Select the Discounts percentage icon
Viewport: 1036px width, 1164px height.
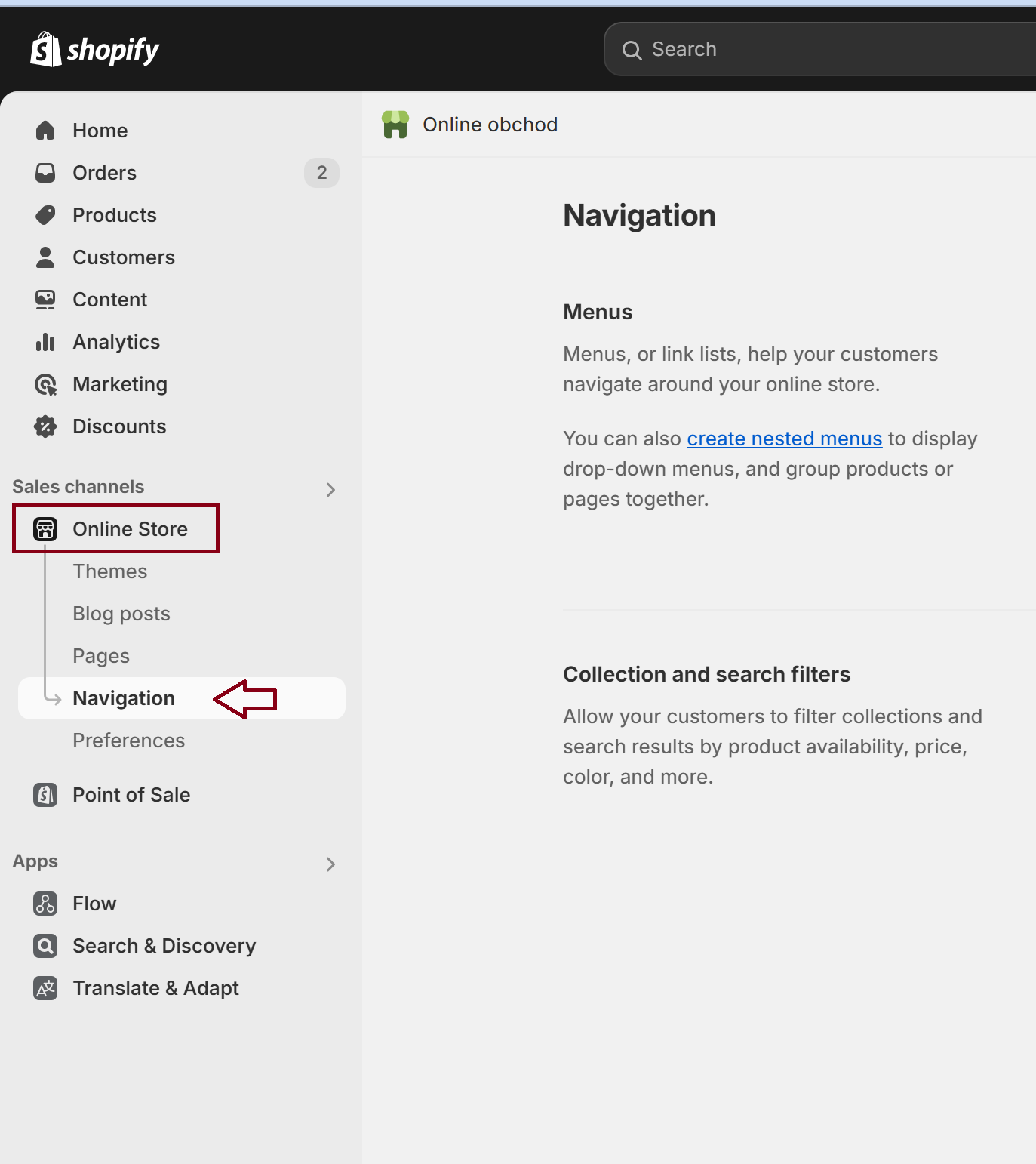[45, 426]
